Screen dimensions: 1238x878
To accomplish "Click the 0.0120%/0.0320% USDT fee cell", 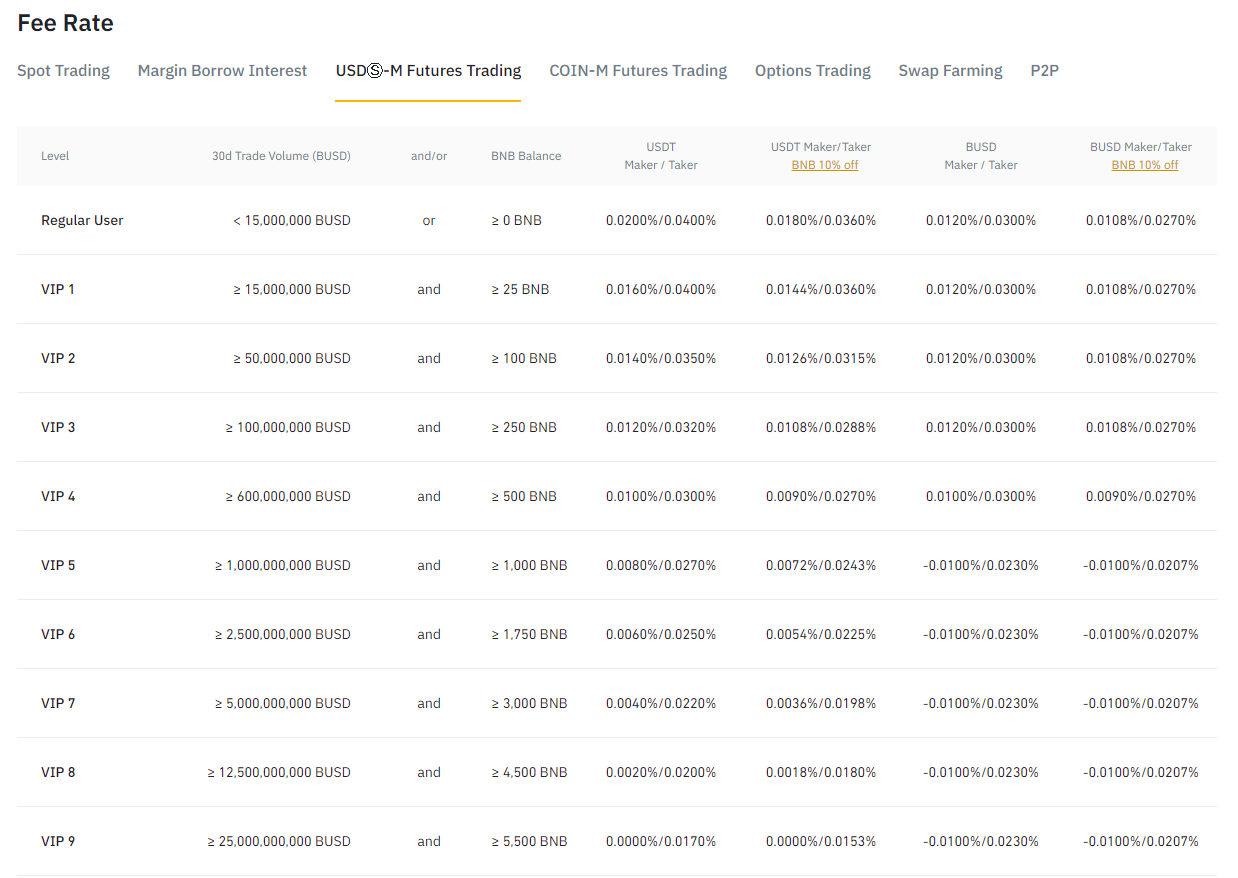I will click(661, 427).
